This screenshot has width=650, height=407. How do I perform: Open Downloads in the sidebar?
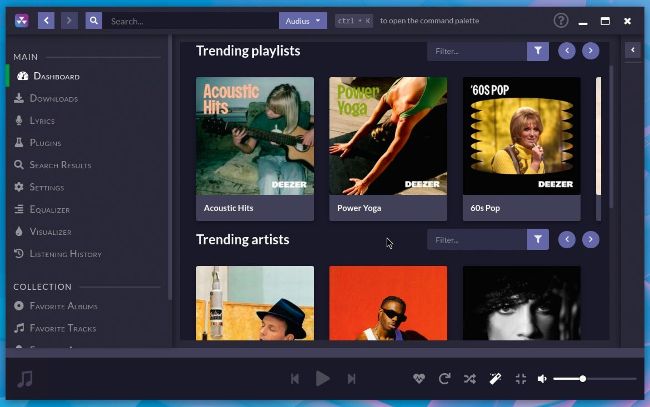[x=46, y=98]
